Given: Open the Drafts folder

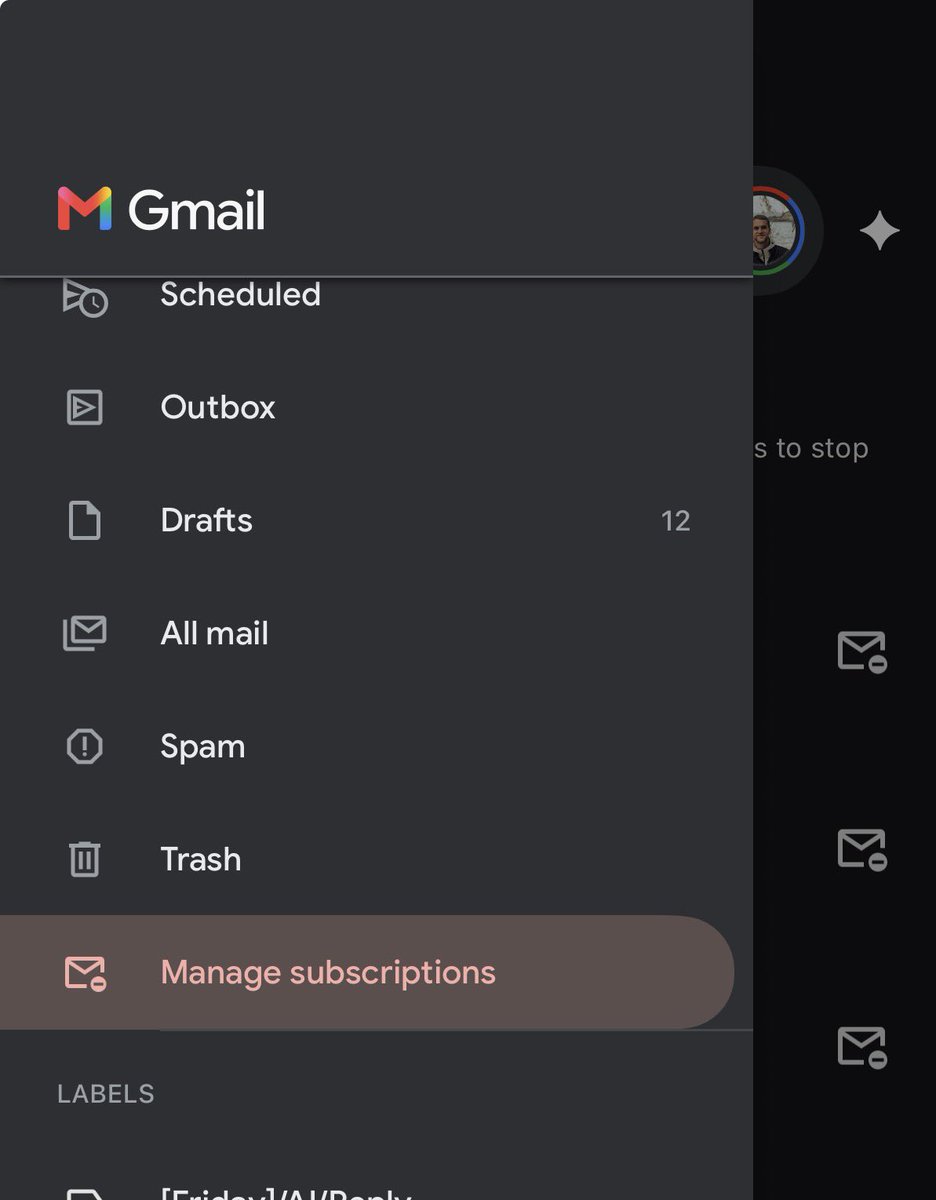Looking at the screenshot, I should pos(376,520).
